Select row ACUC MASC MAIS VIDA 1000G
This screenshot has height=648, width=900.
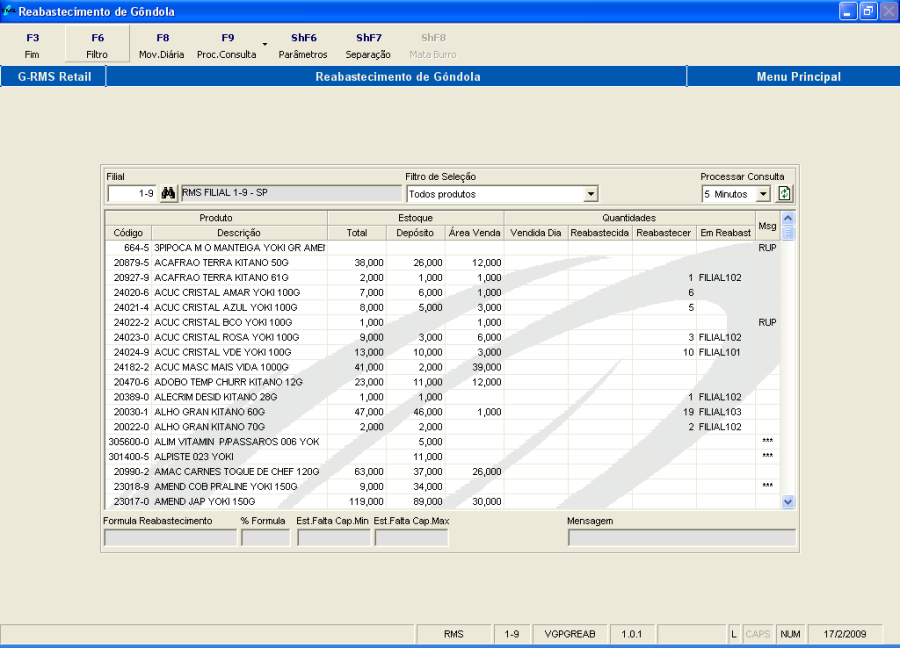click(442, 367)
